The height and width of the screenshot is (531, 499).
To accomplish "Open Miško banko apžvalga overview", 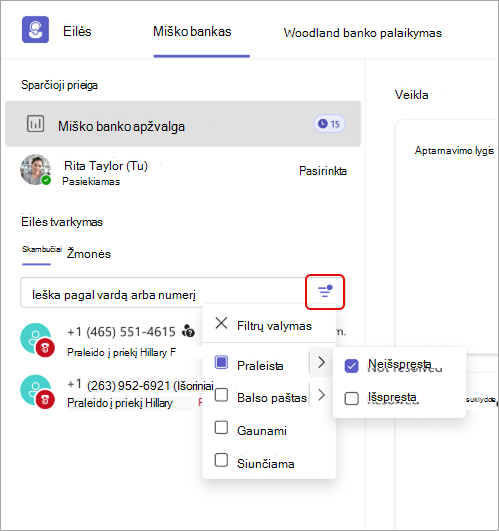I will click(183, 124).
